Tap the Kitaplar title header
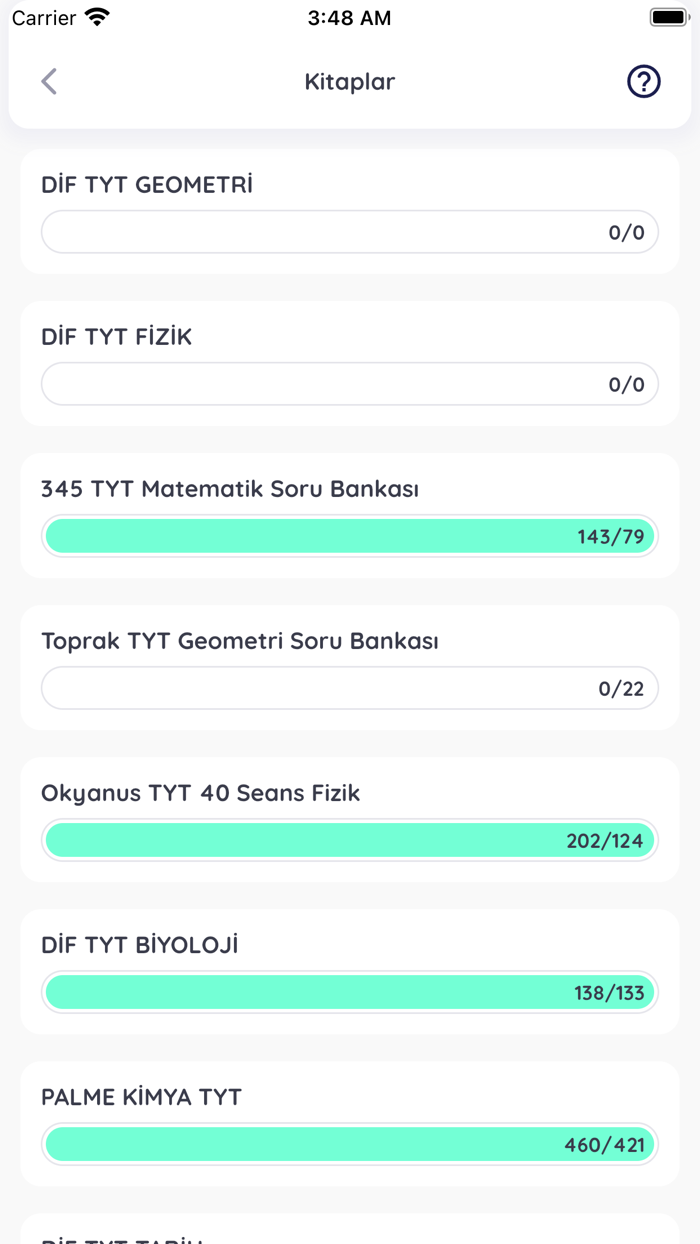700x1244 pixels. [349, 81]
